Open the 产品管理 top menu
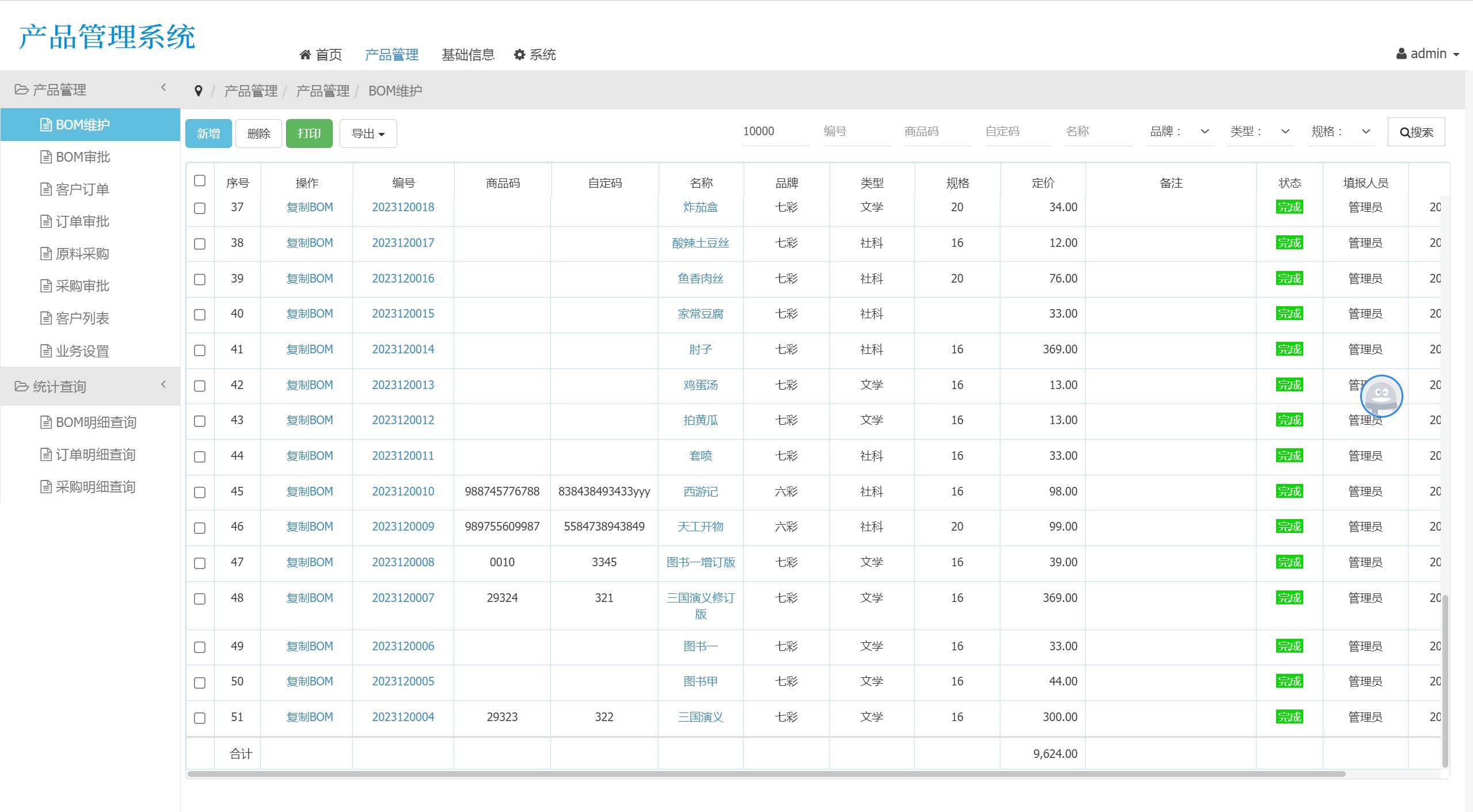This screenshot has width=1473, height=812. [x=391, y=55]
